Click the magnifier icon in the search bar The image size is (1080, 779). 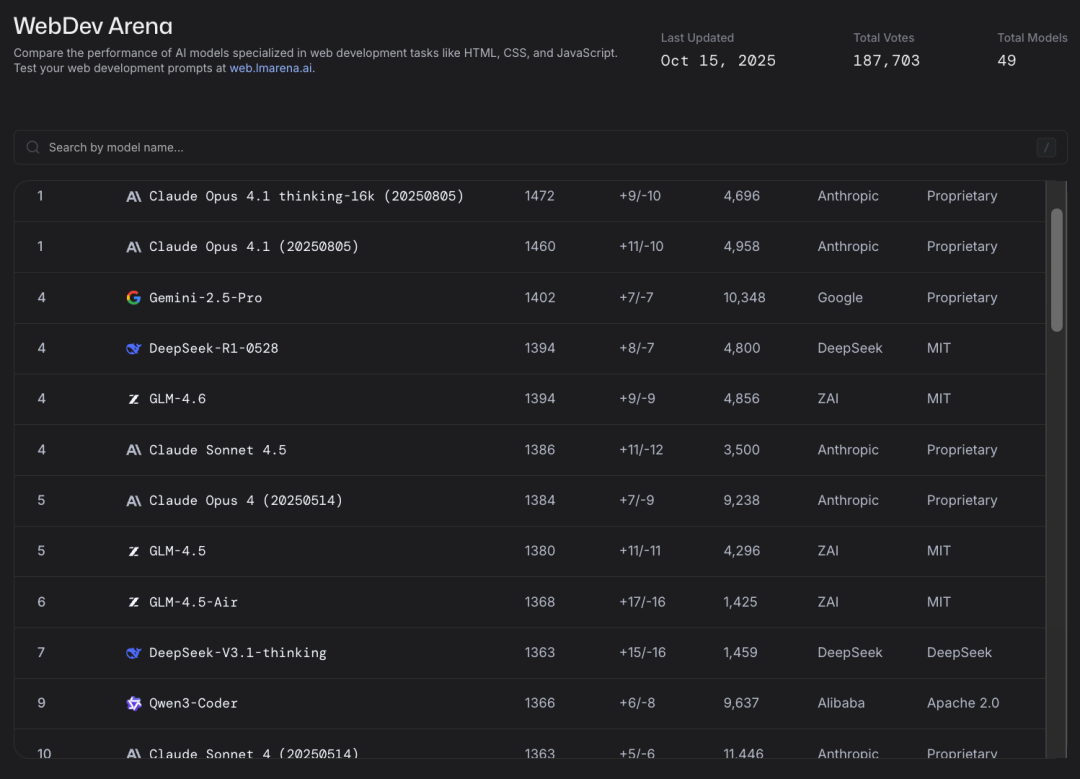coord(33,147)
